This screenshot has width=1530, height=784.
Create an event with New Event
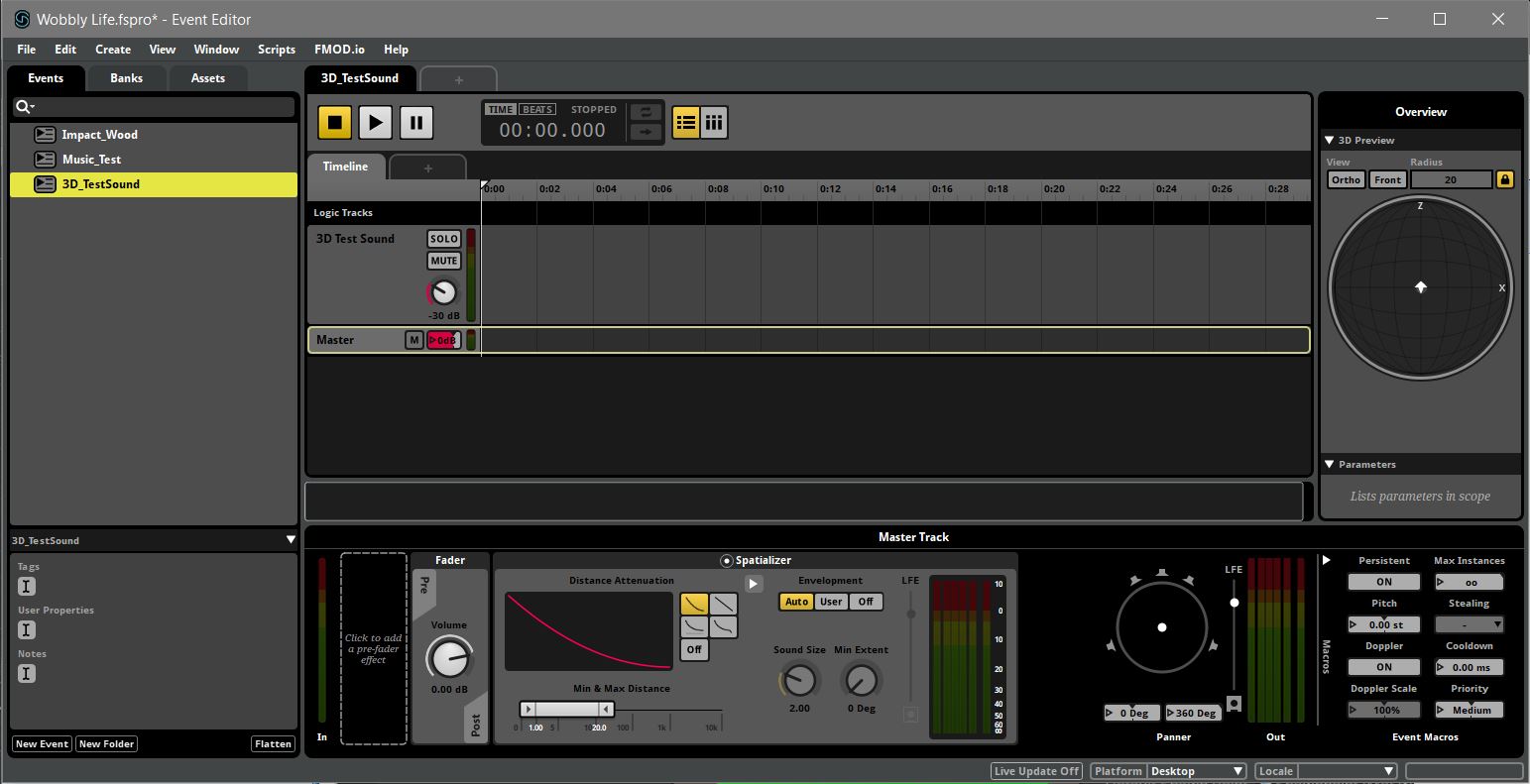(41, 743)
